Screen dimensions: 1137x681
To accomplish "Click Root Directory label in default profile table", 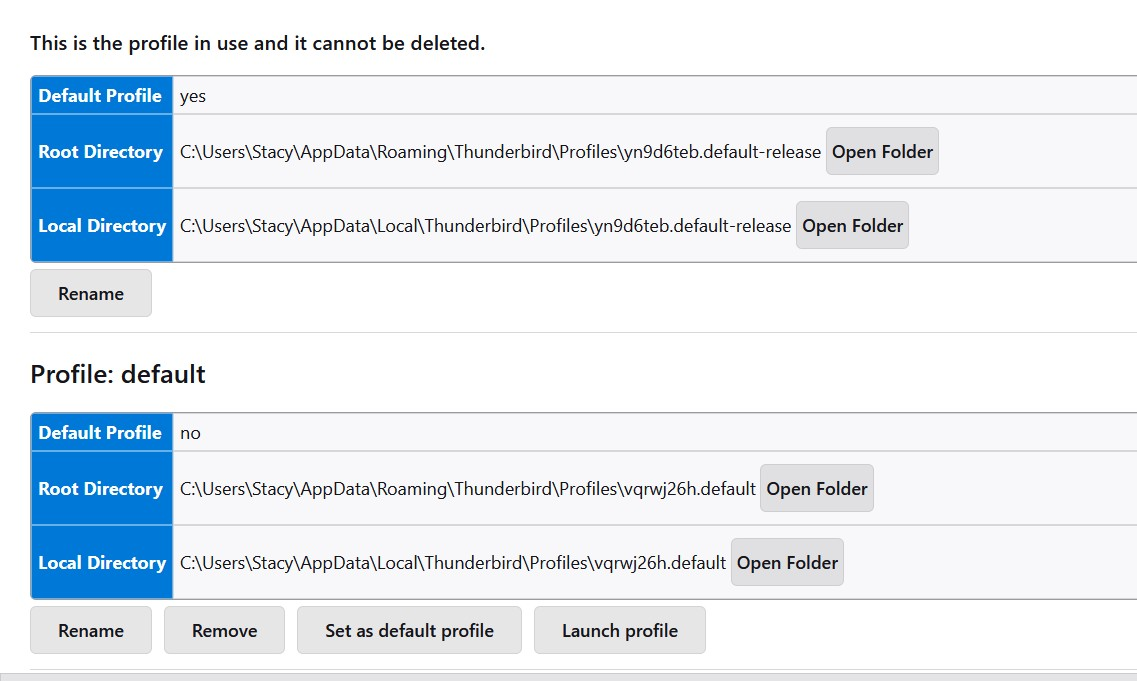I will pyautogui.click(x=100, y=489).
